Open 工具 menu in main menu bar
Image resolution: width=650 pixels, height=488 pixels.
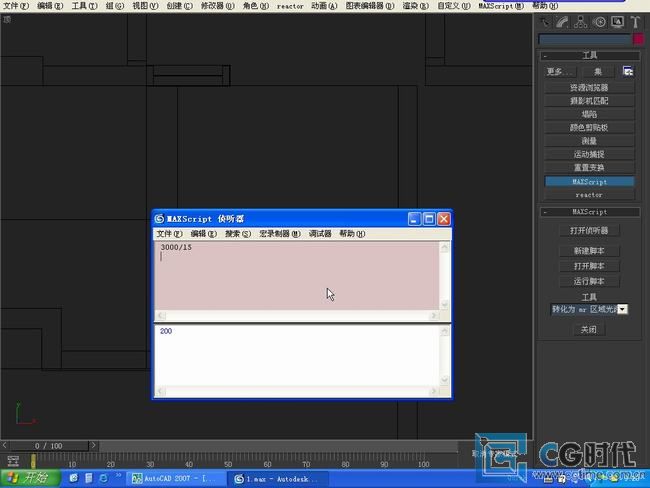point(84,6)
